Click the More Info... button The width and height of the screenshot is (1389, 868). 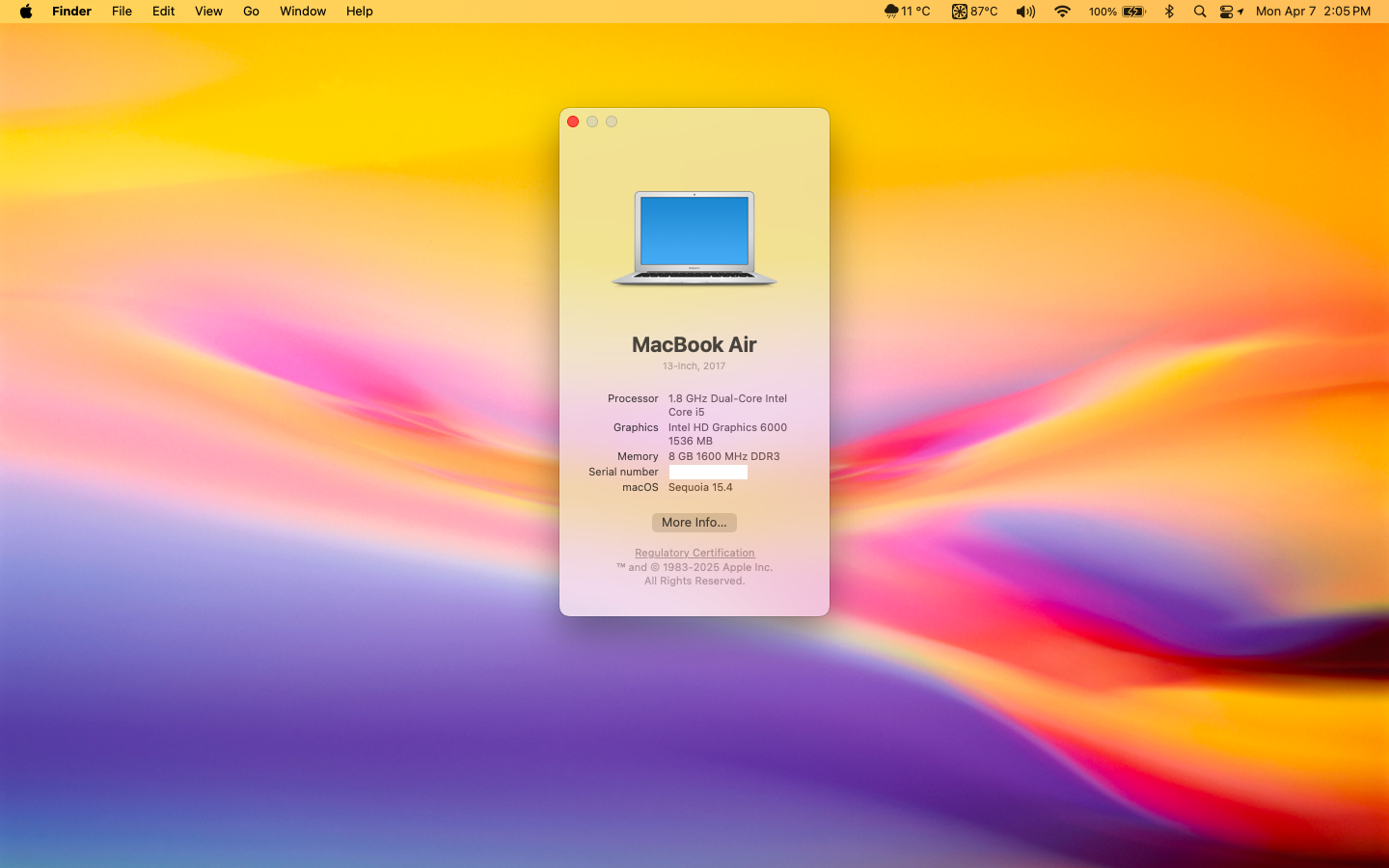tap(694, 523)
